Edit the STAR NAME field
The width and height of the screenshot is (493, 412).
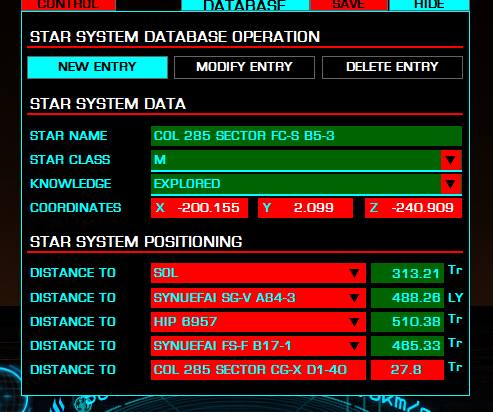306,136
